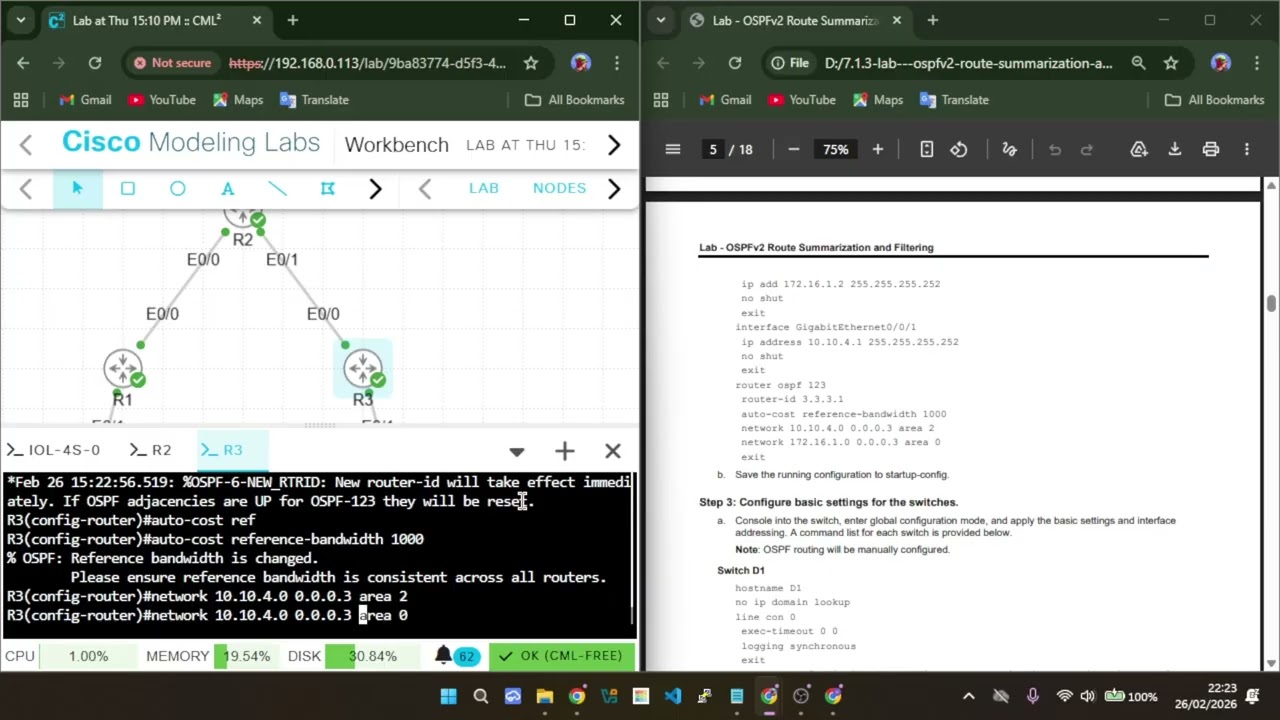
Task: Click the PDF page number field
Action: click(713, 150)
